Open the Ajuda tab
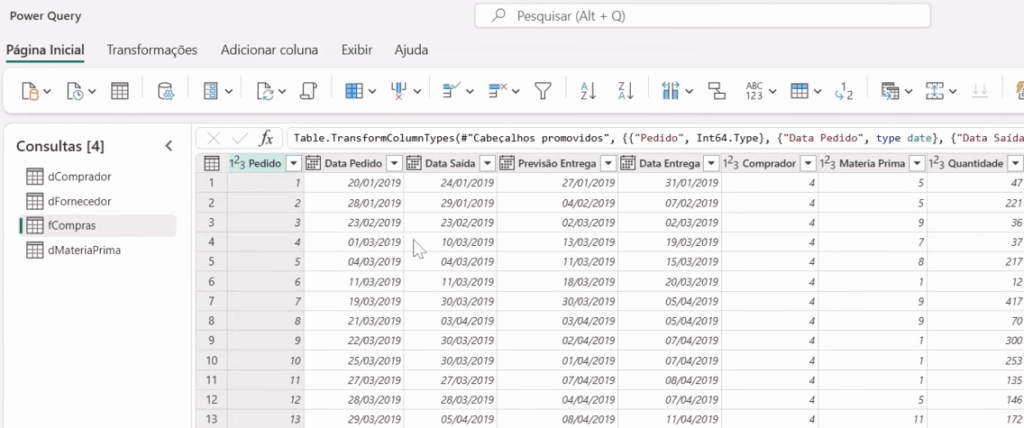This screenshot has width=1024, height=428. [411, 50]
